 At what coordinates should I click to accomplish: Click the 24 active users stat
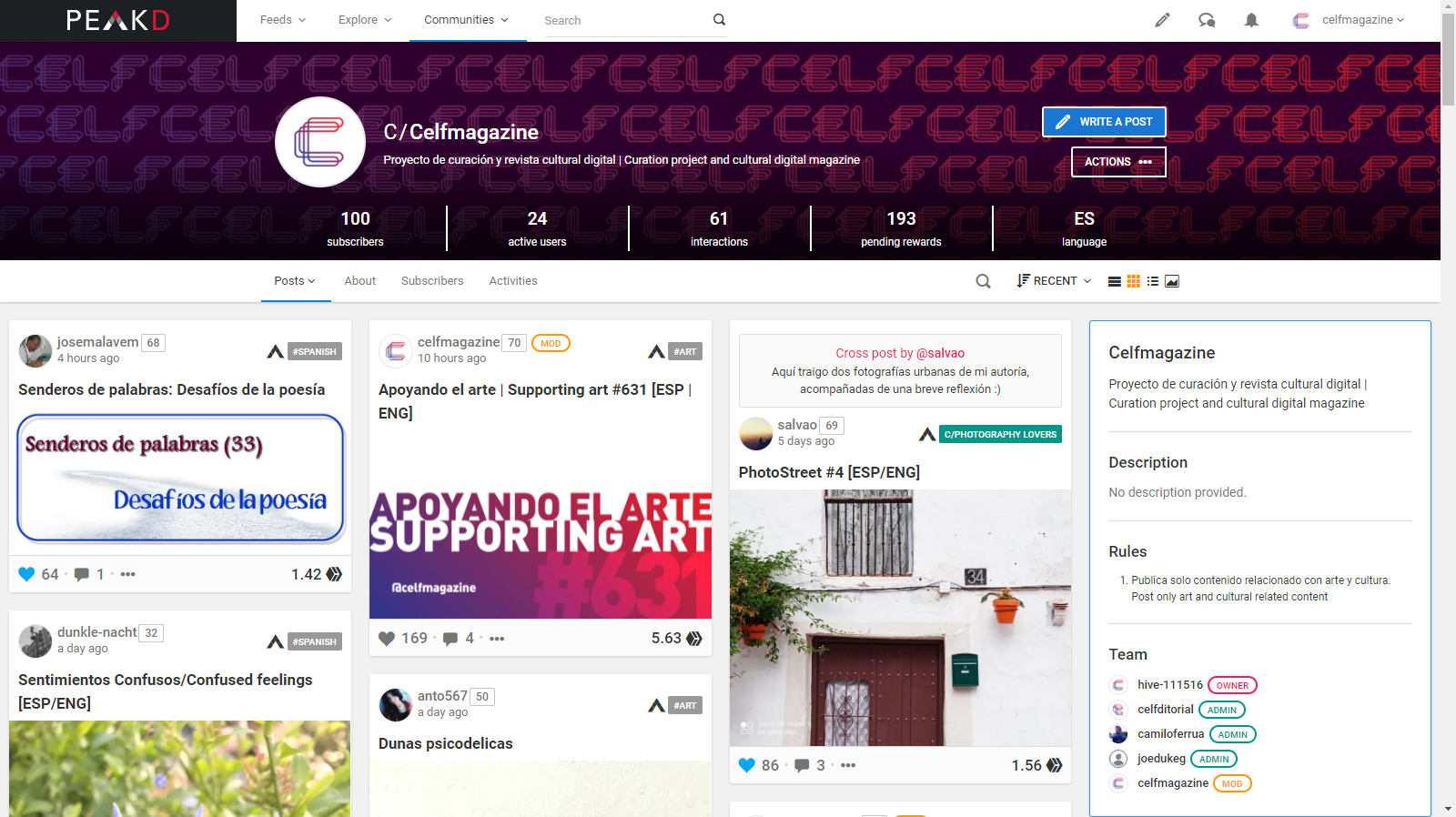click(537, 228)
